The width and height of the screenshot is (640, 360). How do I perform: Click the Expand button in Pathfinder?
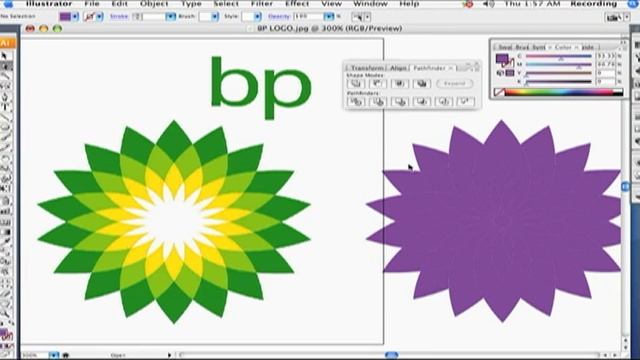click(x=454, y=84)
